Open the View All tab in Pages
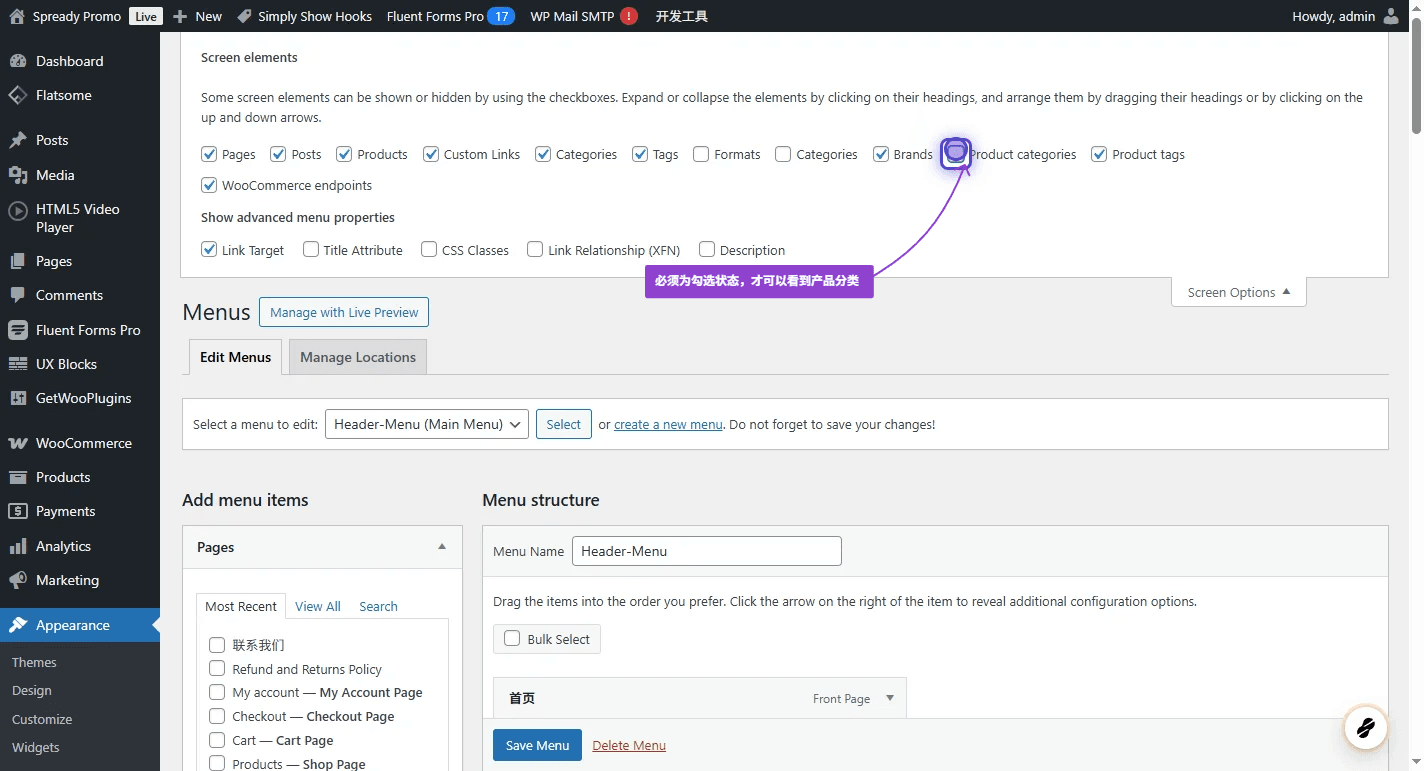The width and height of the screenshot is (1424, 771). [x=317, y=606]
